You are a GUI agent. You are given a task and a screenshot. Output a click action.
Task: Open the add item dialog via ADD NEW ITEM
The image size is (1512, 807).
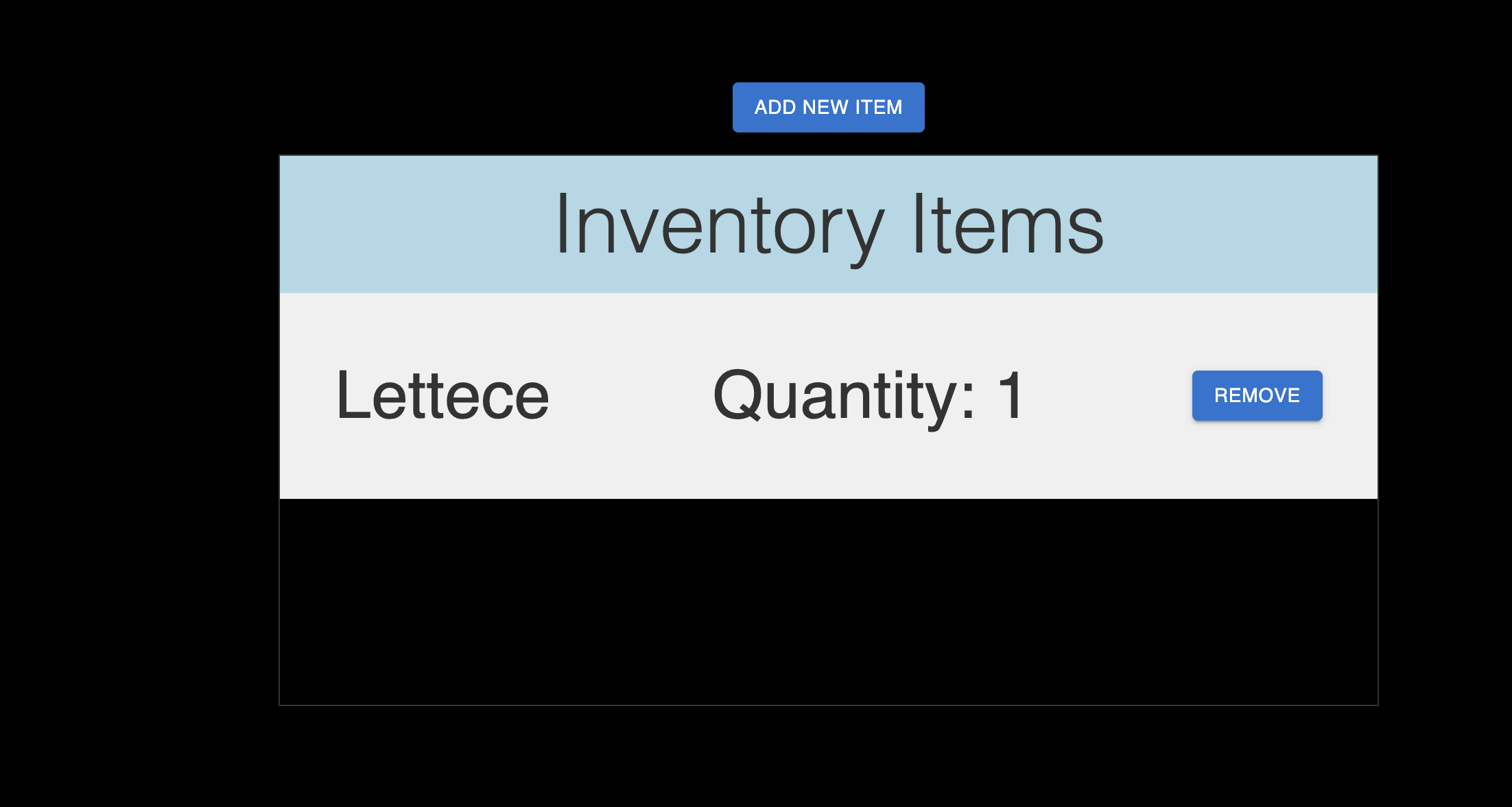pyautogui.click(x=828, y=107)
